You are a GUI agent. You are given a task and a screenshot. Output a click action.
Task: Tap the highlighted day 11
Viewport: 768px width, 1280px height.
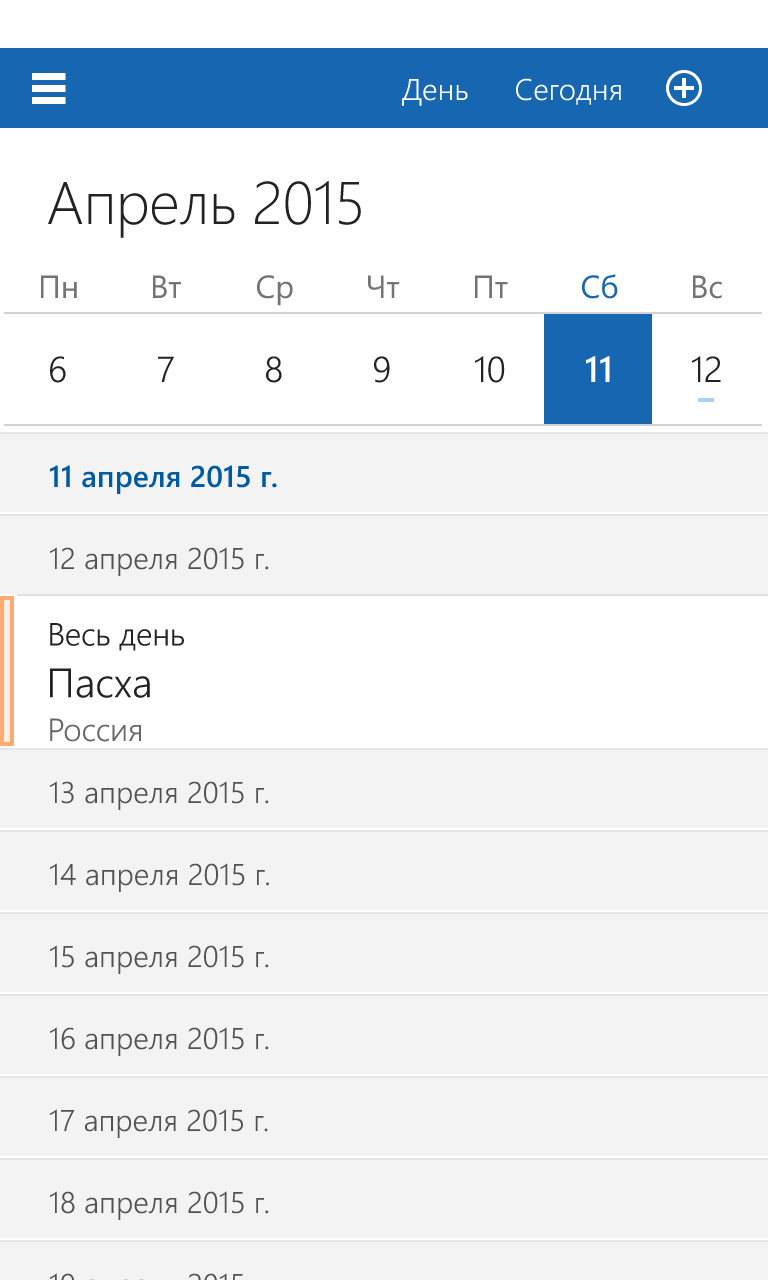[x=598, y=369]
